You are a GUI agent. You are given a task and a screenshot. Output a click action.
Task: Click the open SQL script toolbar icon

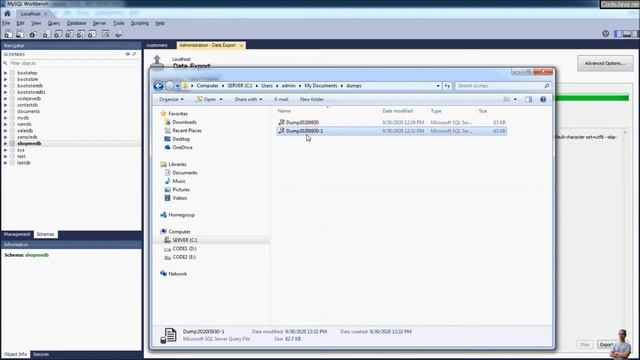[19, 34]
